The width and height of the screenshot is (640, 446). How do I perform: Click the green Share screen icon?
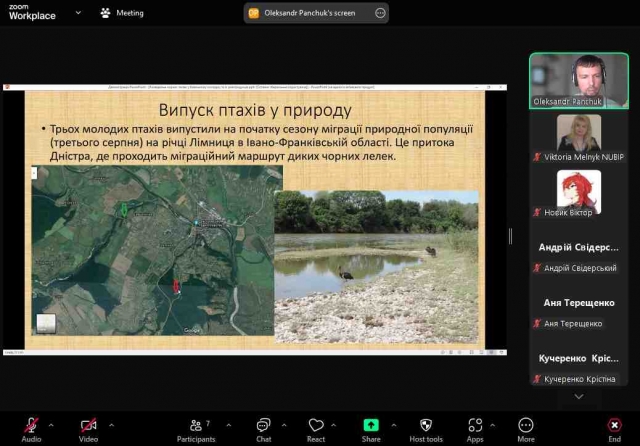point(371,426)
